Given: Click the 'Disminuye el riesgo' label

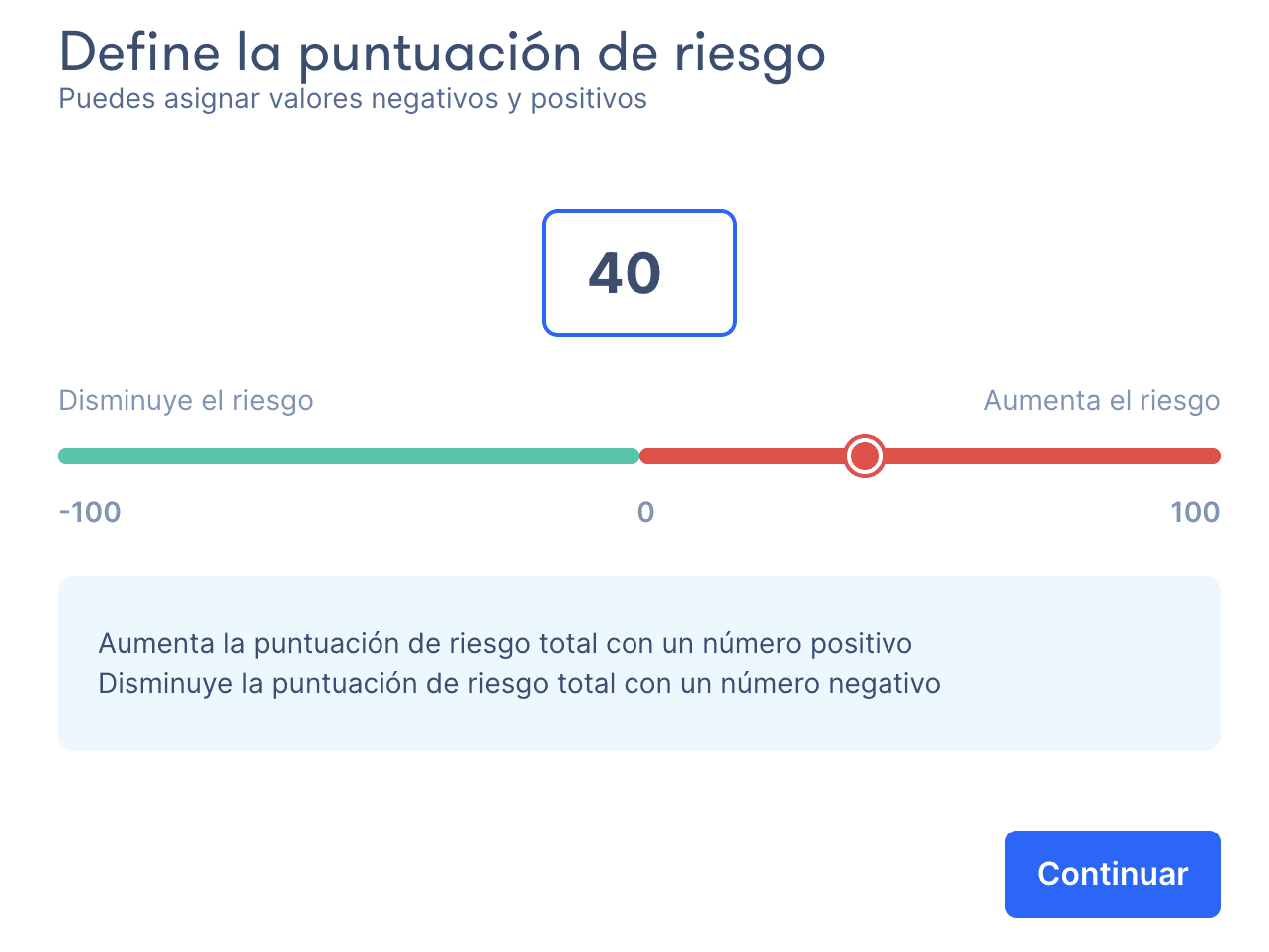Looking at the screenshot, I should [x=185, y=400].
